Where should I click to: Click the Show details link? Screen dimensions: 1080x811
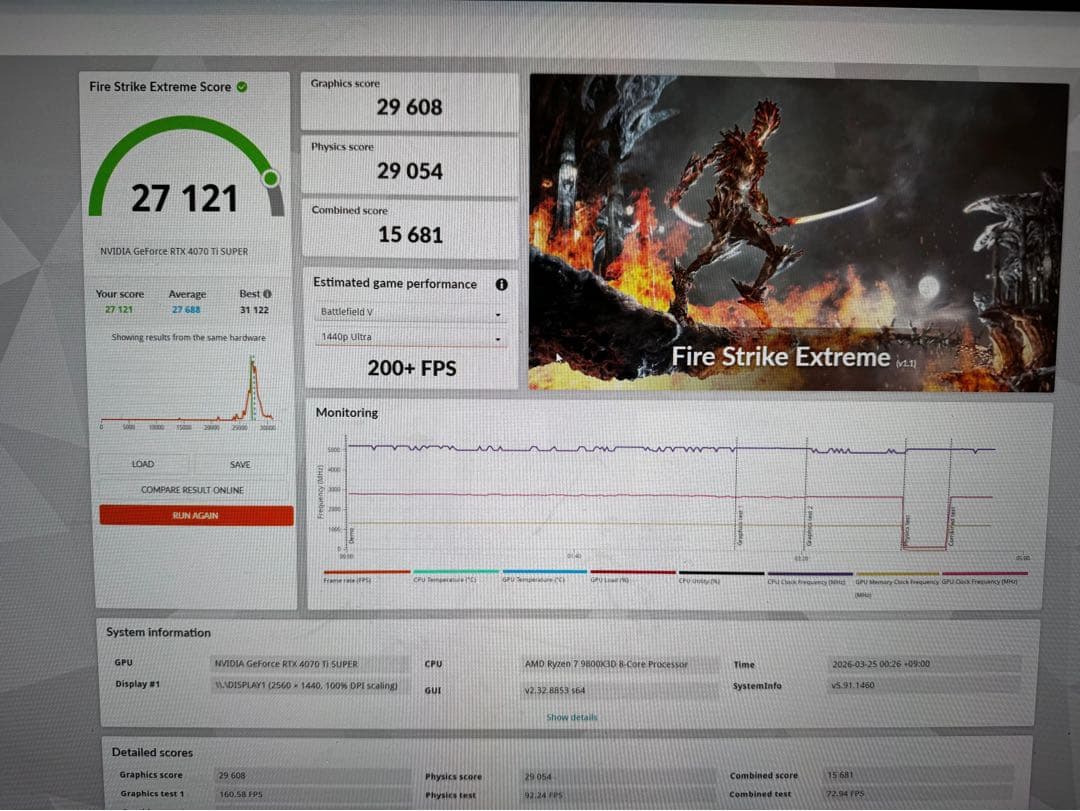572,717
